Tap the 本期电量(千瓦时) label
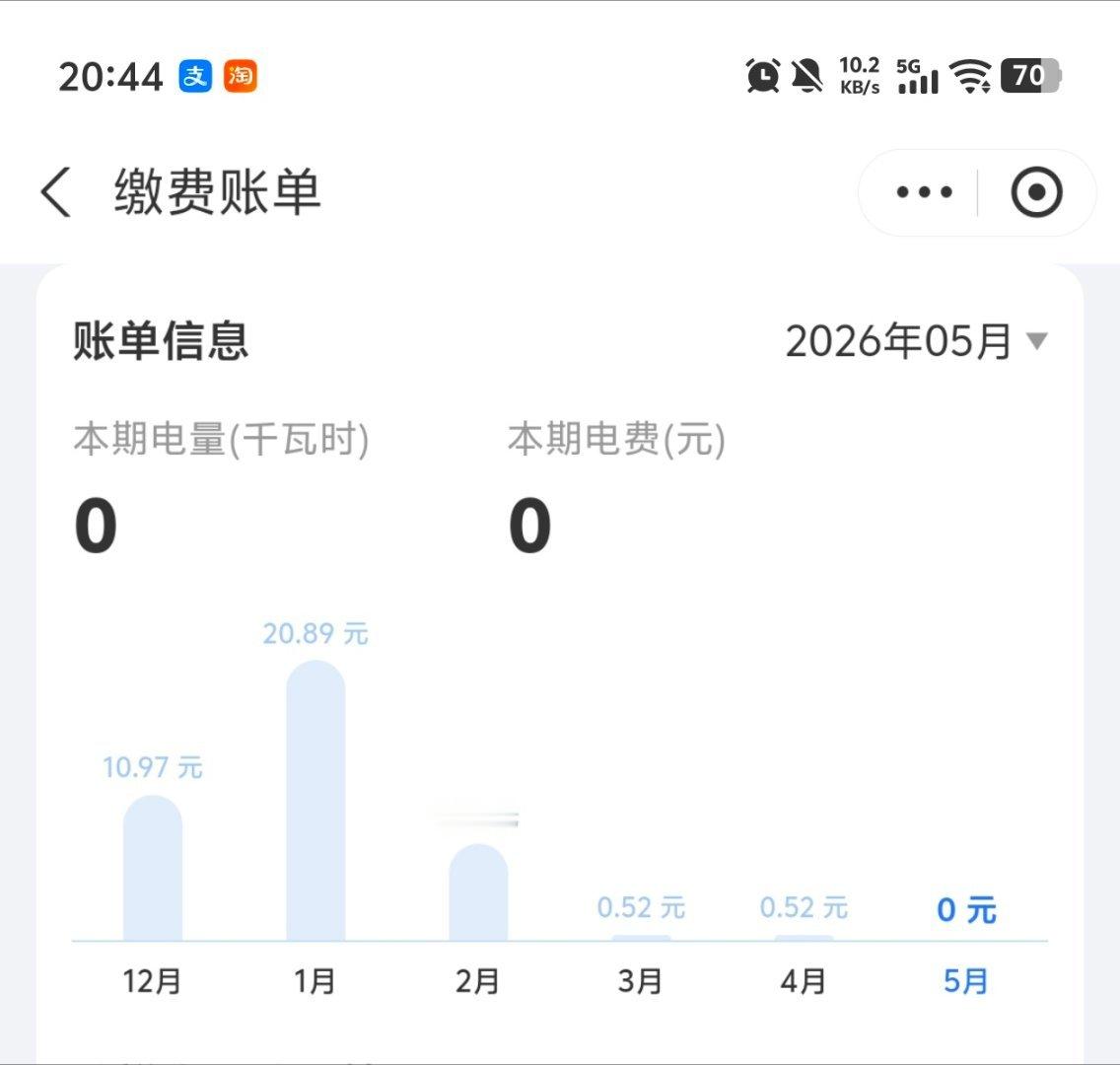This screenshot has height=1065, width=1120. [x=222, y=439]
